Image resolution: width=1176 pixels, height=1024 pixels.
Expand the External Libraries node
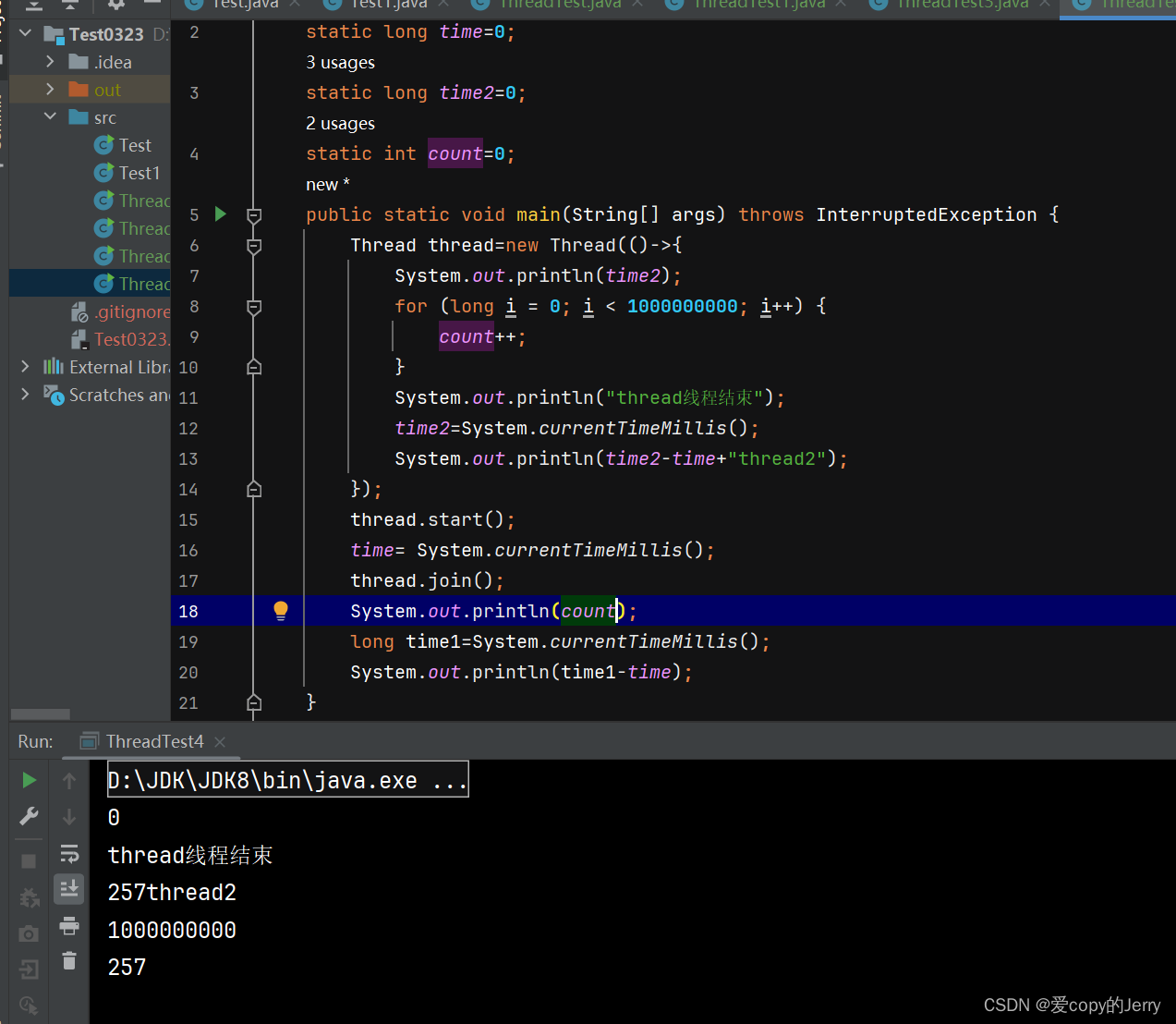(25, 367)
